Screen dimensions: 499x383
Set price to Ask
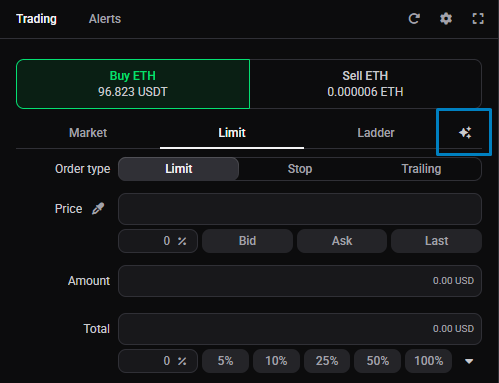point(342,241)
